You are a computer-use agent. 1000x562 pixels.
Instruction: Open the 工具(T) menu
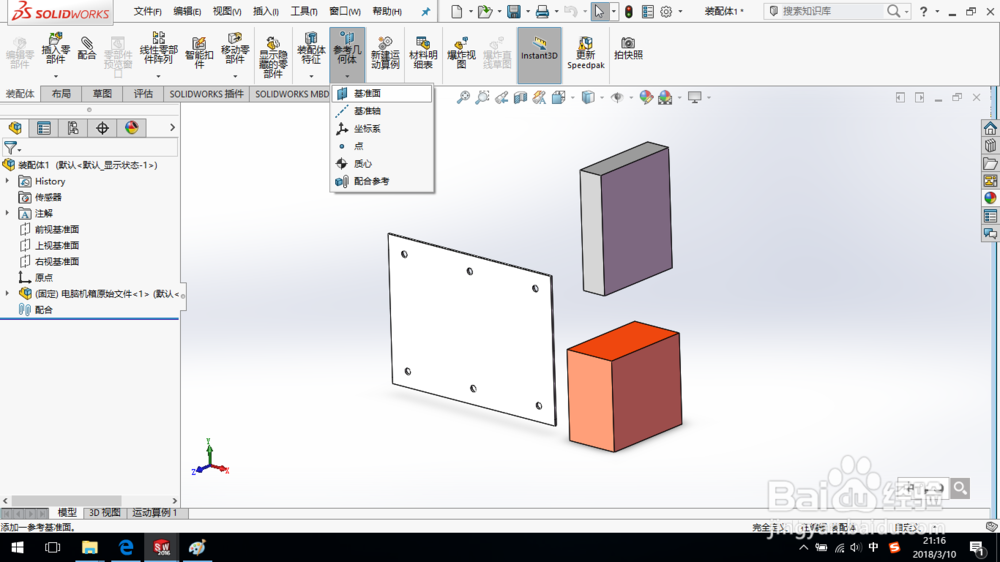304,11
